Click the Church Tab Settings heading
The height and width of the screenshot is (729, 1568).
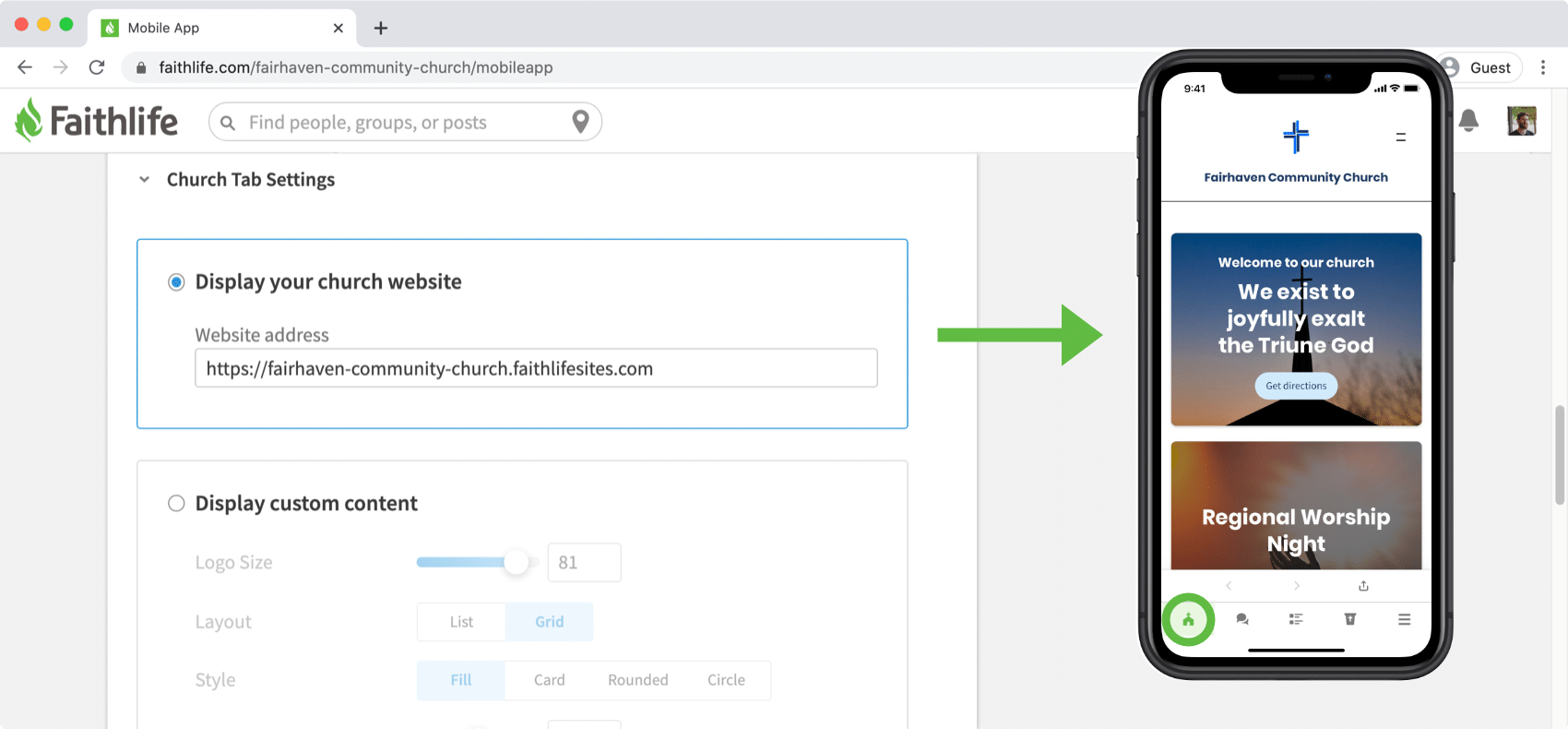point(251,180)
